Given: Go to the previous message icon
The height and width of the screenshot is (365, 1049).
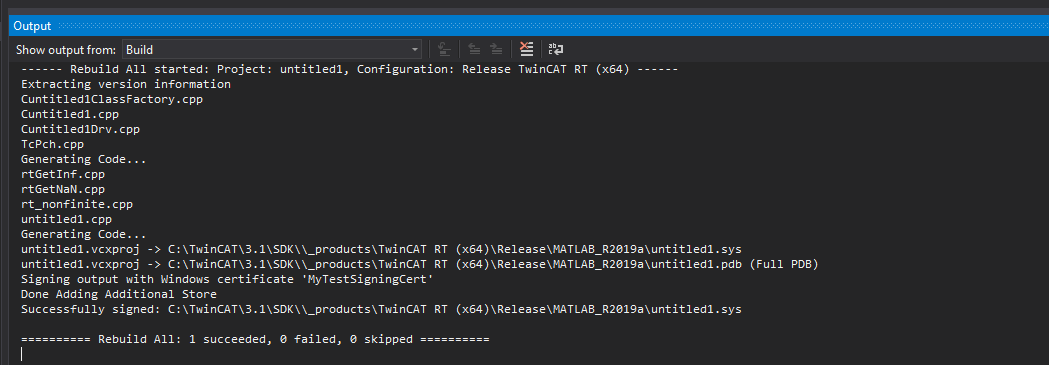Looking at the screenshot, I should pos(474,49).
